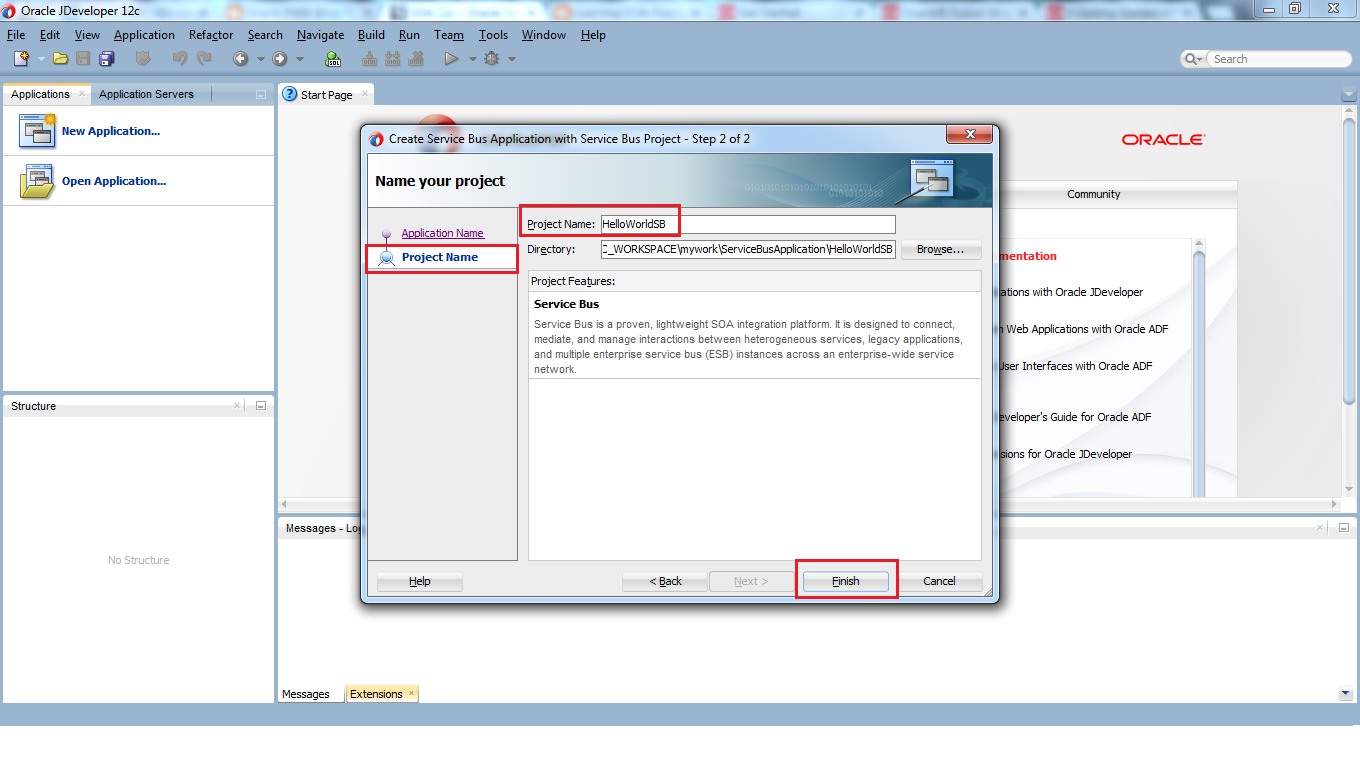Go to Application Name wizard step
Viewport: 1360px width, 768px height.
point(442,233)
